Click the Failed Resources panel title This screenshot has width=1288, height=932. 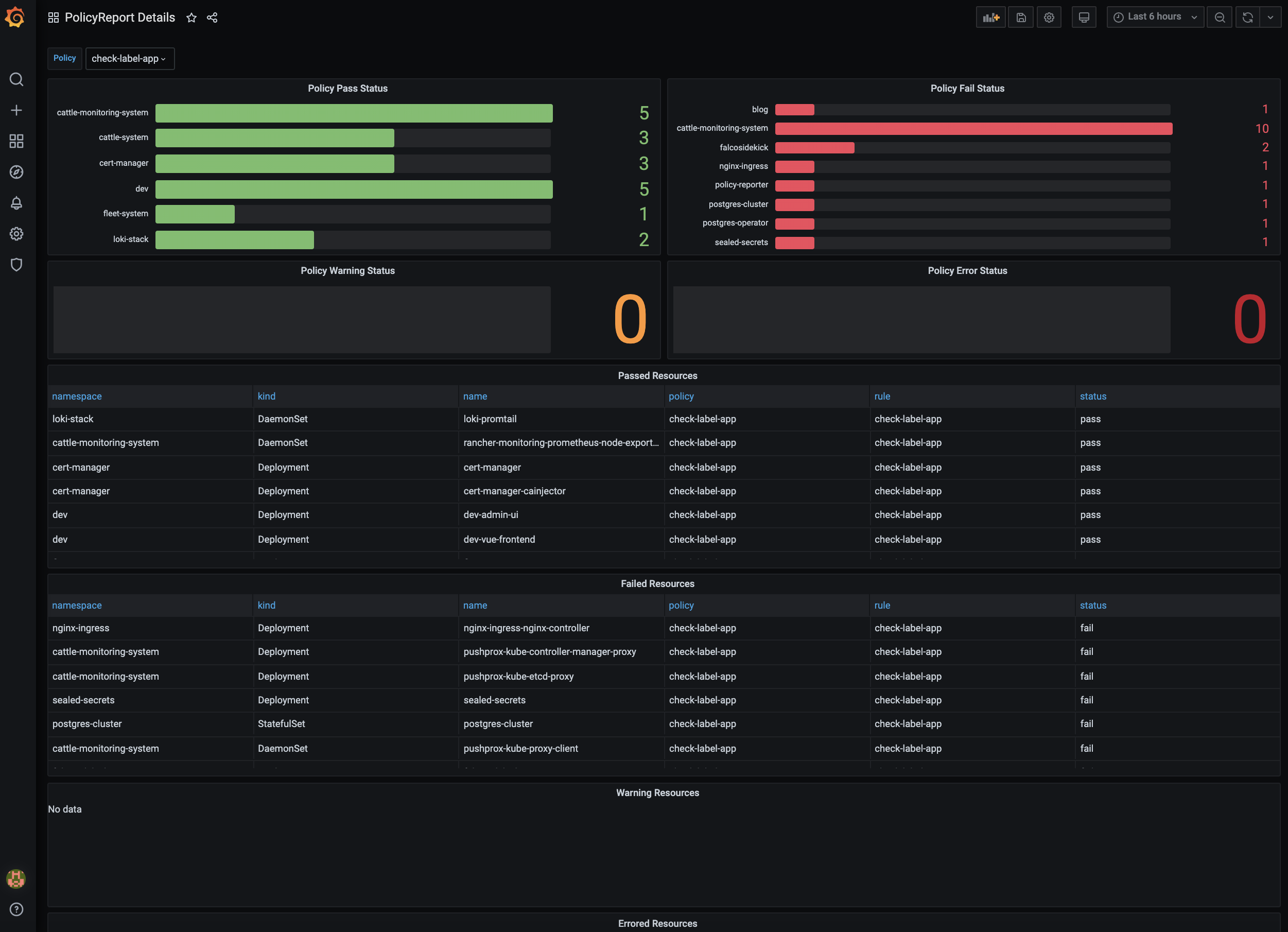tap(657, 583)
